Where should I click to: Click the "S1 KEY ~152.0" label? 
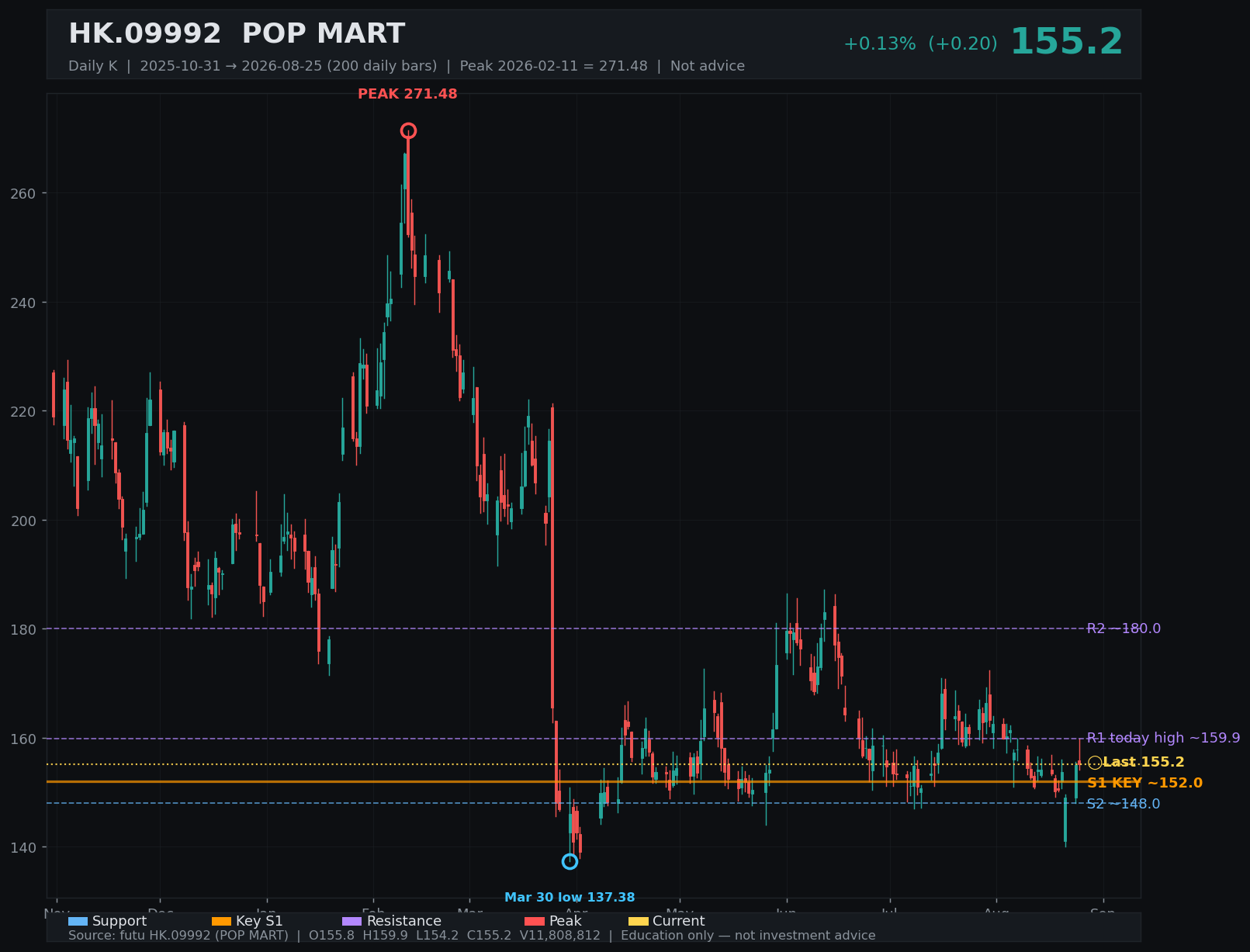click(1144, 783)
